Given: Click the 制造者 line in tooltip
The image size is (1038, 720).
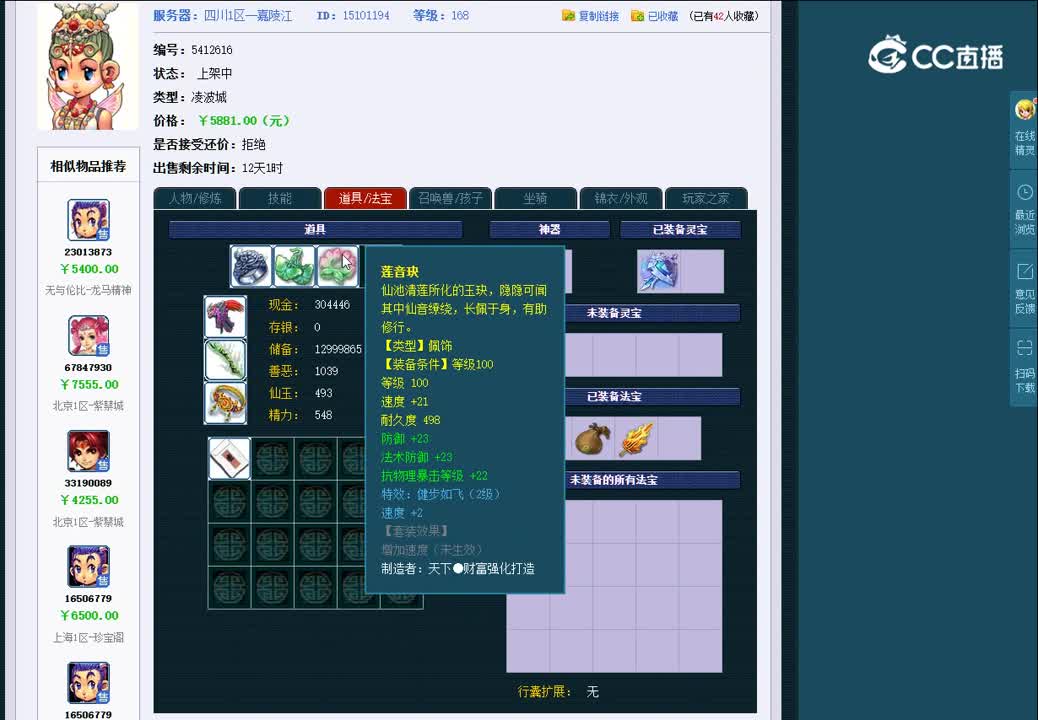Looking at the screenshot, I should (x=457, y=568).
